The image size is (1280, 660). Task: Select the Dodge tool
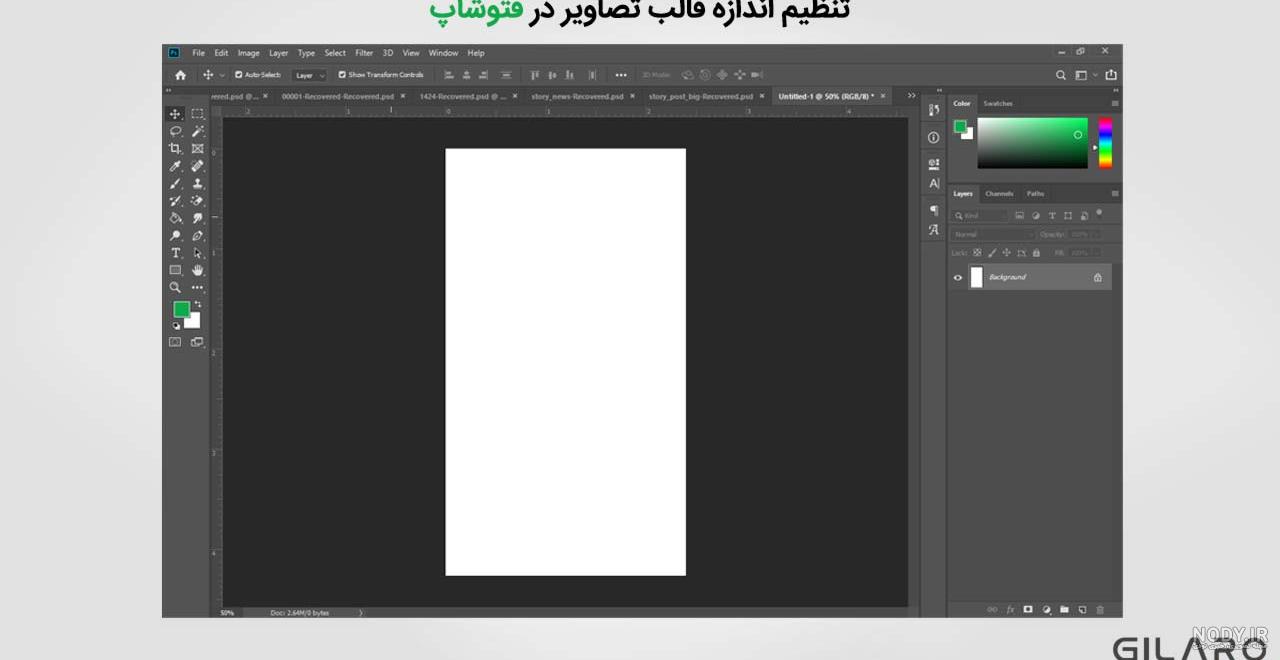click(x=175, y=235)
